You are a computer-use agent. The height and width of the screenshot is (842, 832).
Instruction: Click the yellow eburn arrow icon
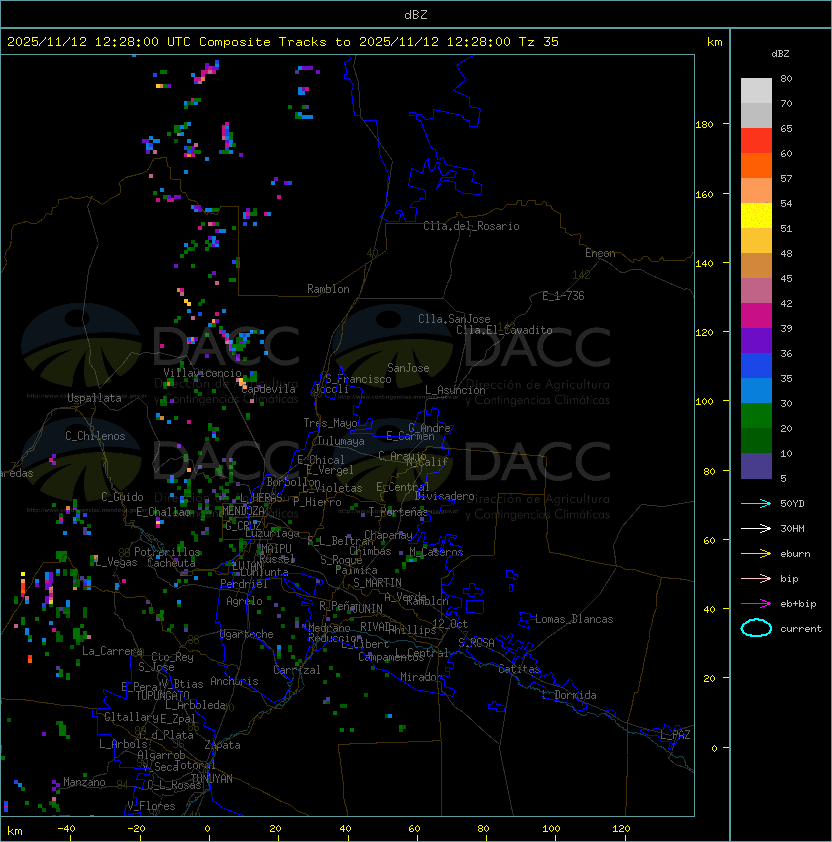[x=756, y=554]
